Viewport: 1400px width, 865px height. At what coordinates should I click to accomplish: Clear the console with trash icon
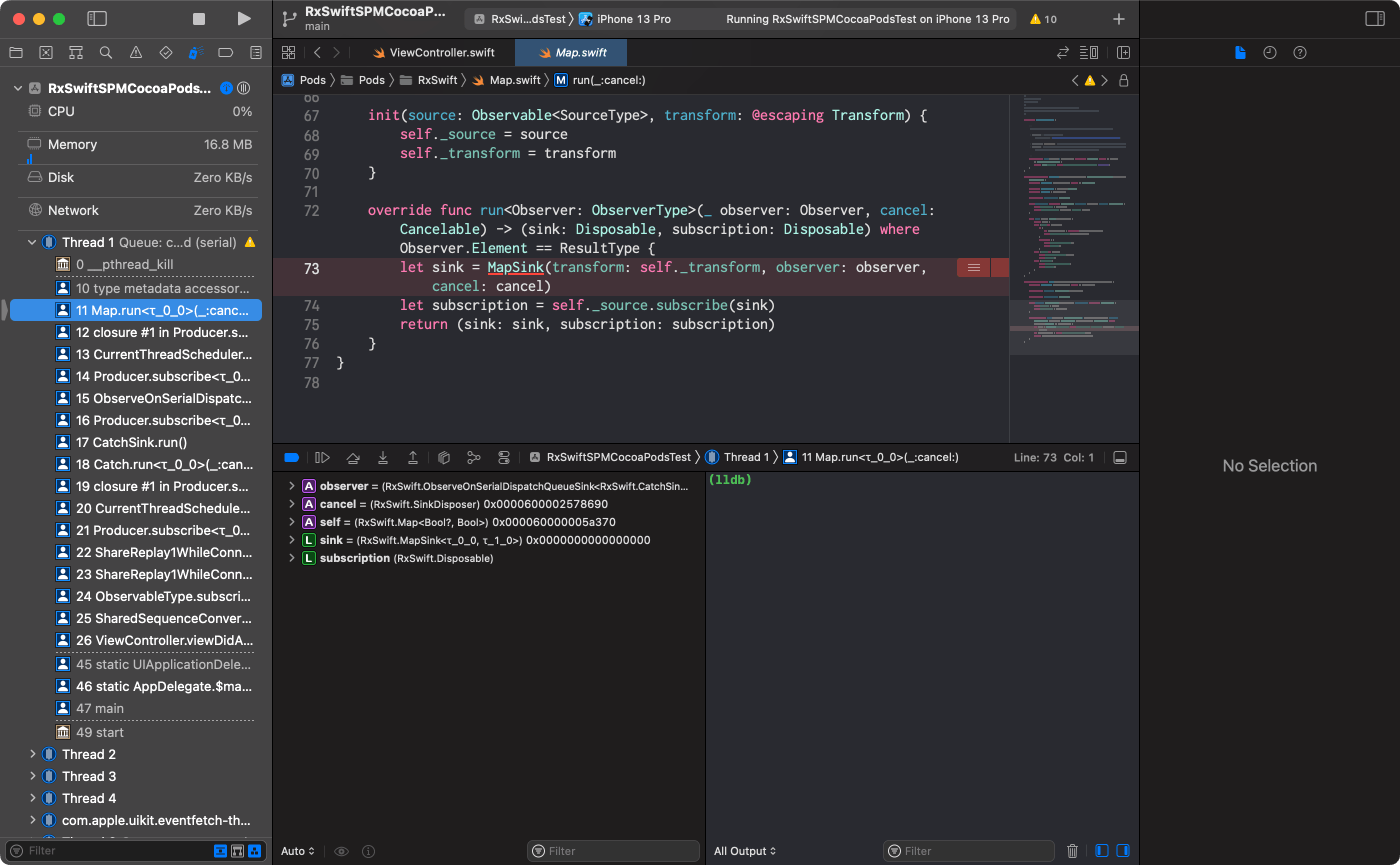tap(1072, 851)
